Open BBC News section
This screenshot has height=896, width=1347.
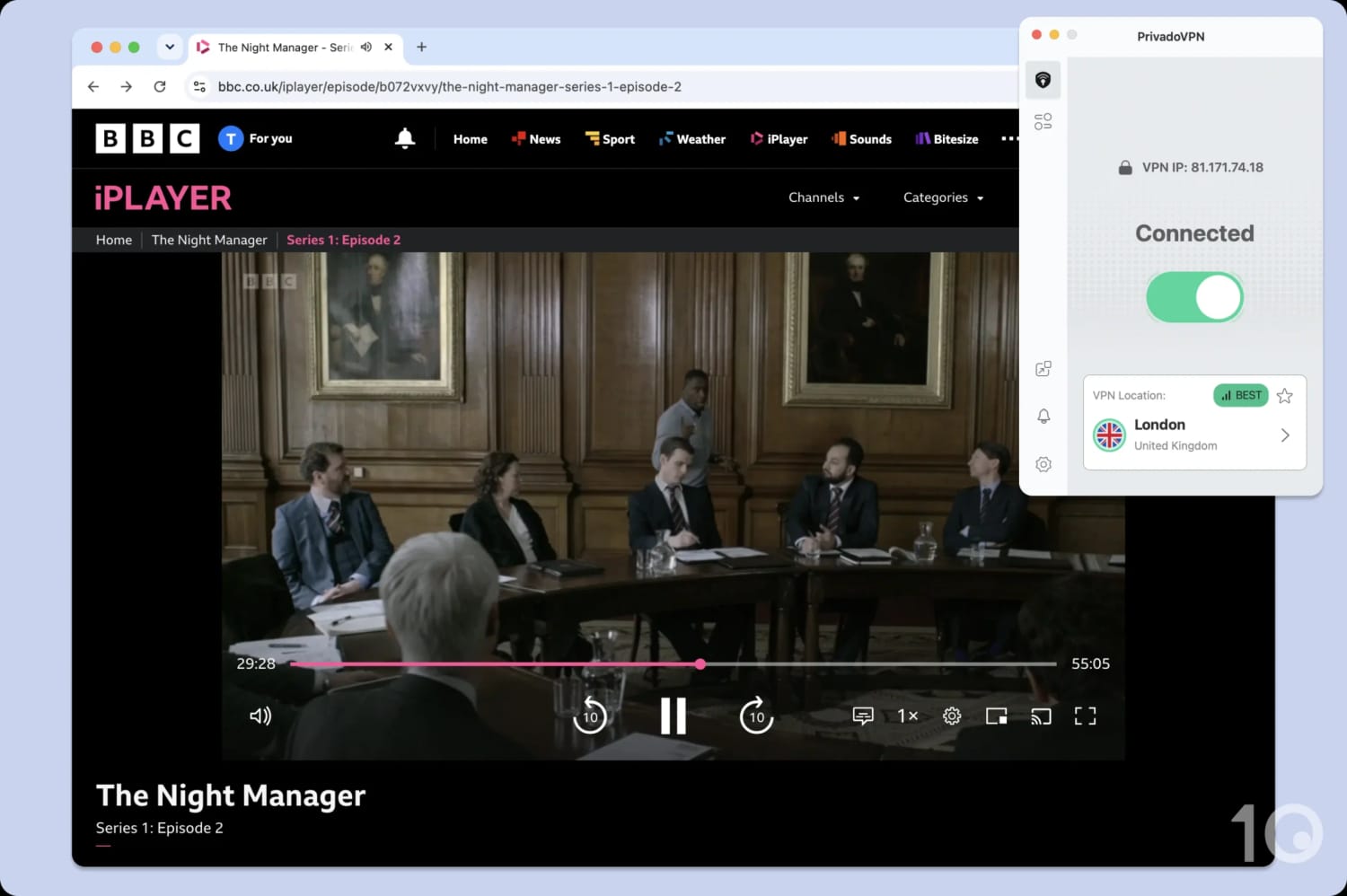(536, 139)
